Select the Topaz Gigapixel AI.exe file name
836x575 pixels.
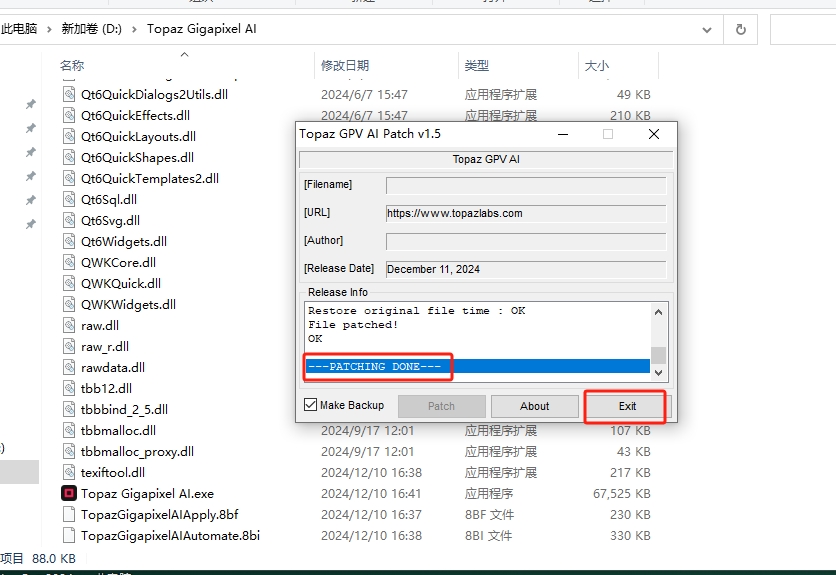pos(147,494)
